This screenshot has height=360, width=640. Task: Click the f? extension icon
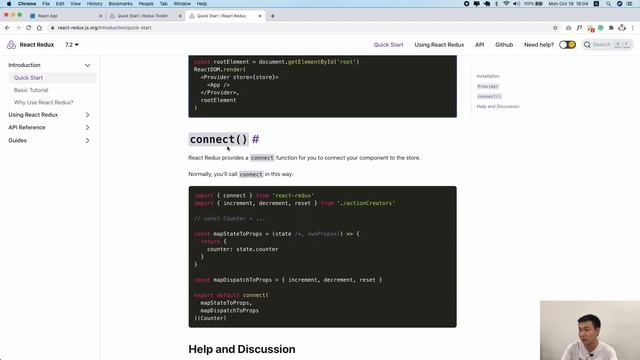coord(579,28)
